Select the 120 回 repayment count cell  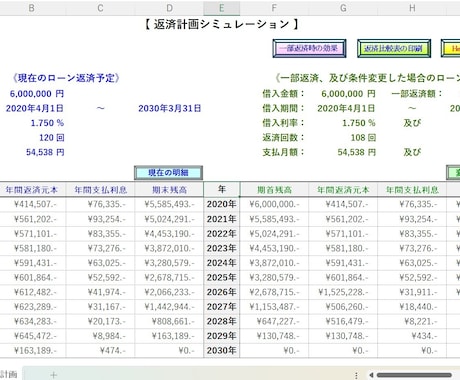52,138
